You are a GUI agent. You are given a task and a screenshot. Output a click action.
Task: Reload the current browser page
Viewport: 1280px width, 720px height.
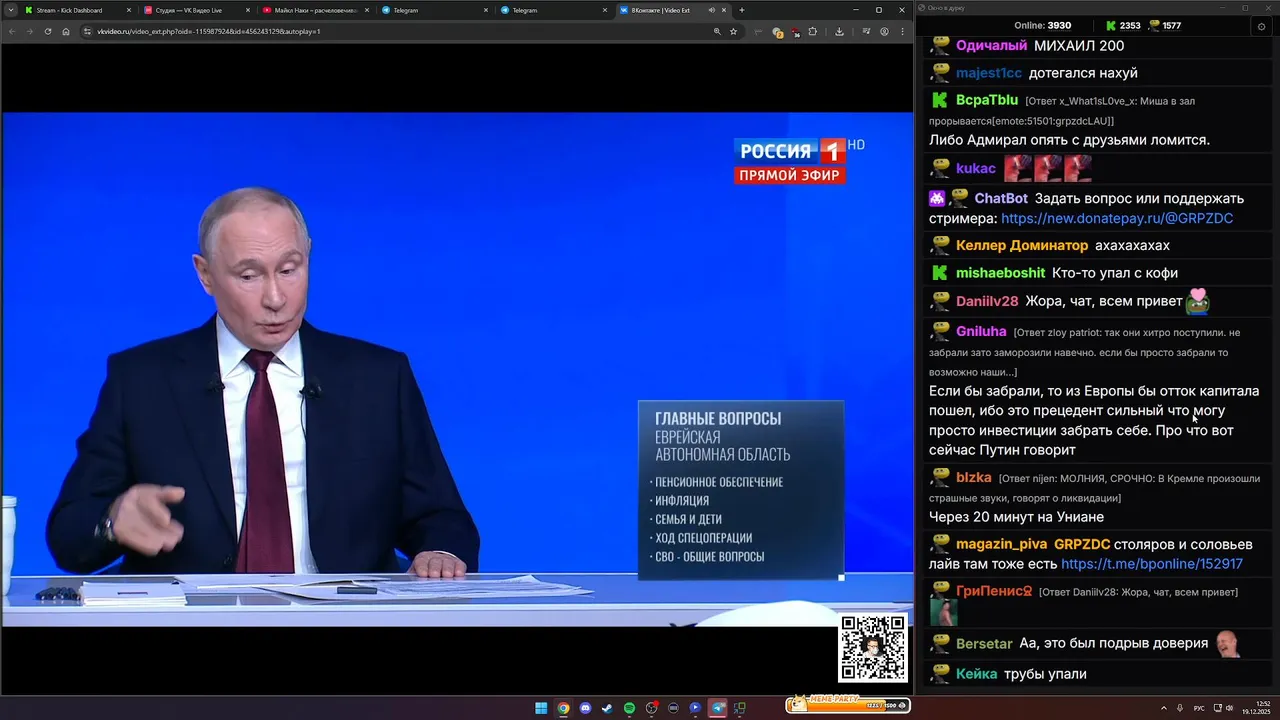pyautogui.click(x=48, y=31)
